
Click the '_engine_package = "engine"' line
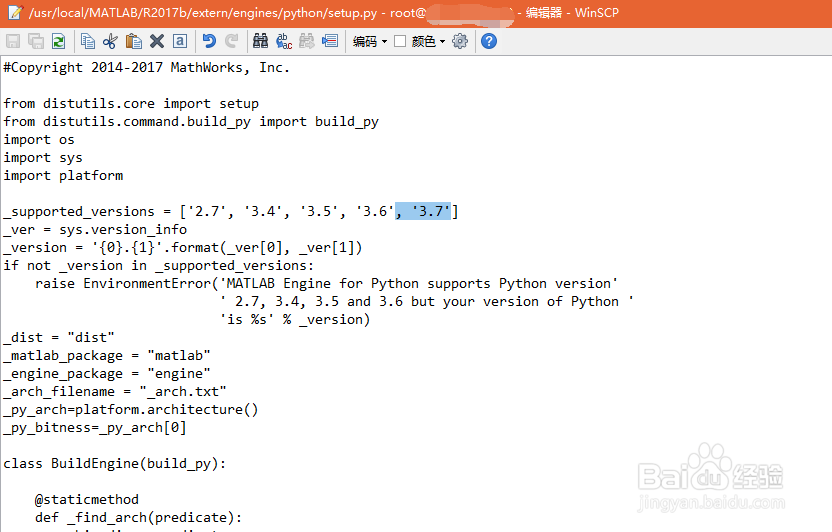[107, 374]
